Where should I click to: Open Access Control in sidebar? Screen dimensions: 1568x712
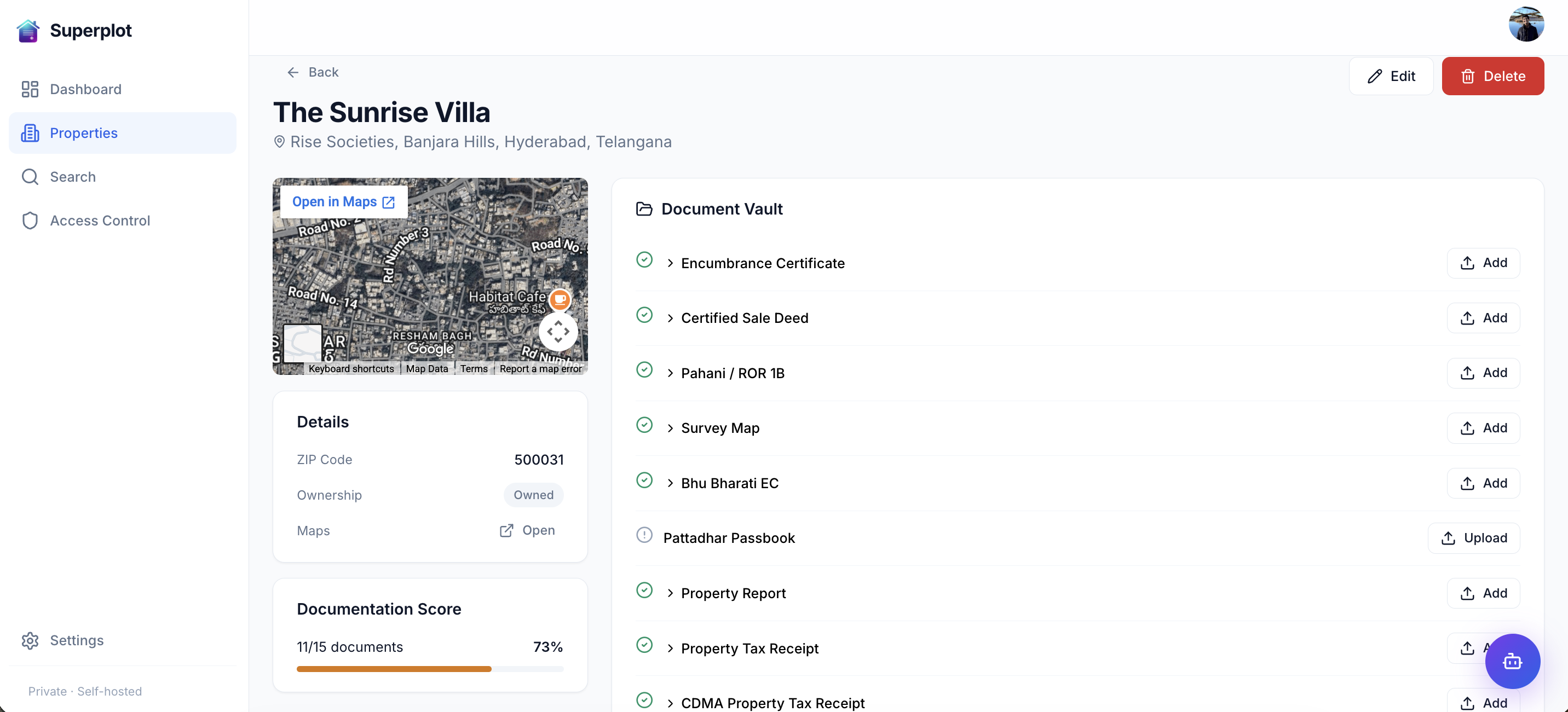click(100, 221)
